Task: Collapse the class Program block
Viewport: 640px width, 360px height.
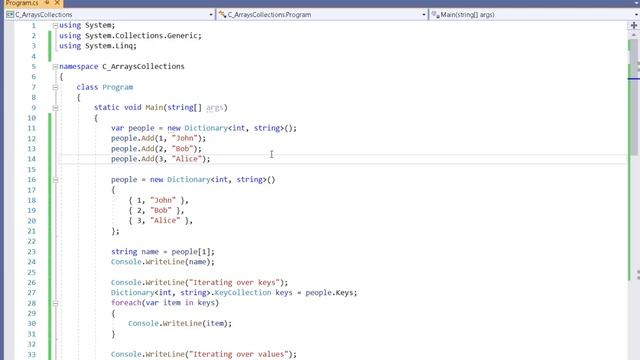Action: [55, 87]
